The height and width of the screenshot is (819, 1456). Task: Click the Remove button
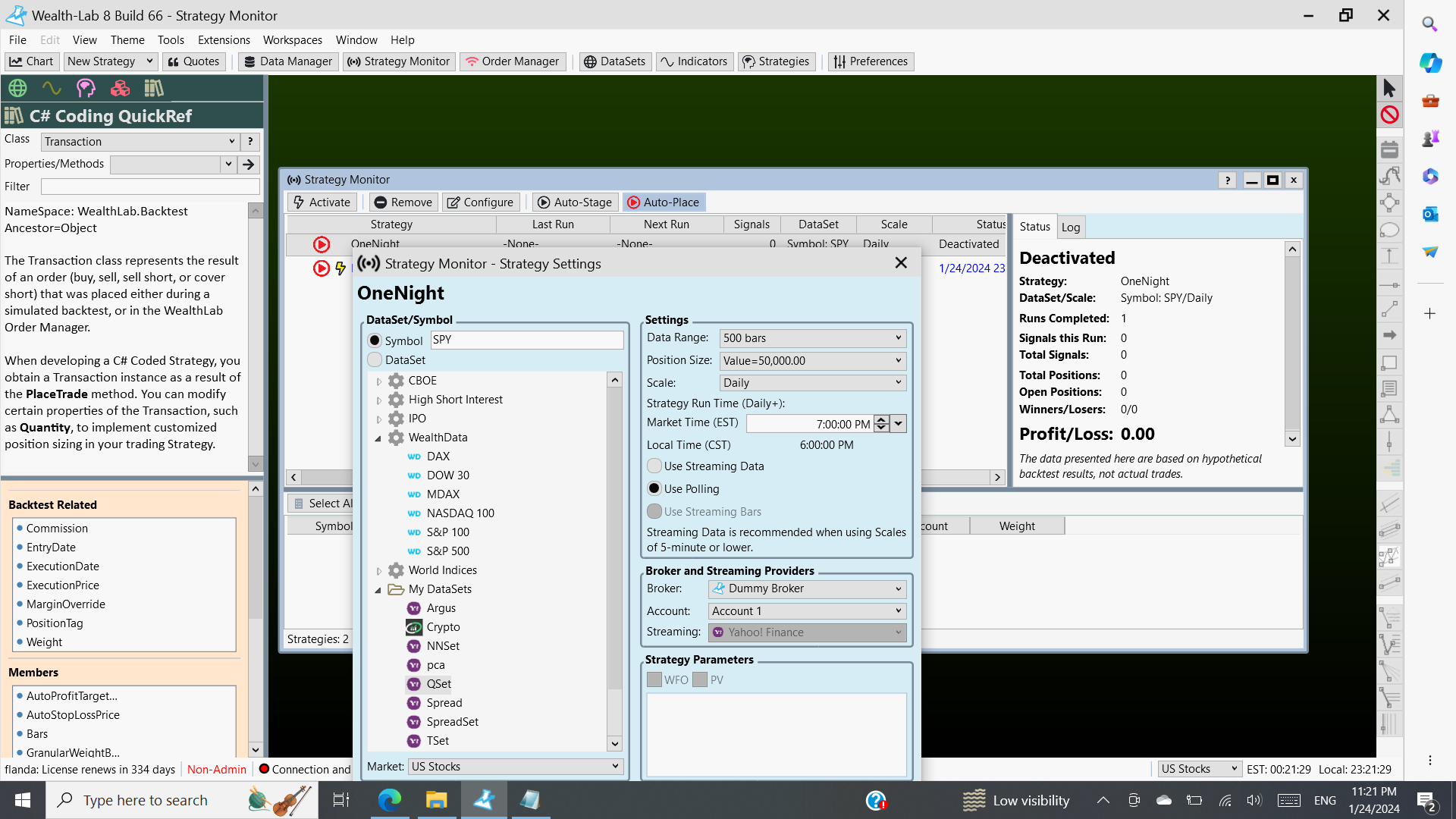pos(403,202)
